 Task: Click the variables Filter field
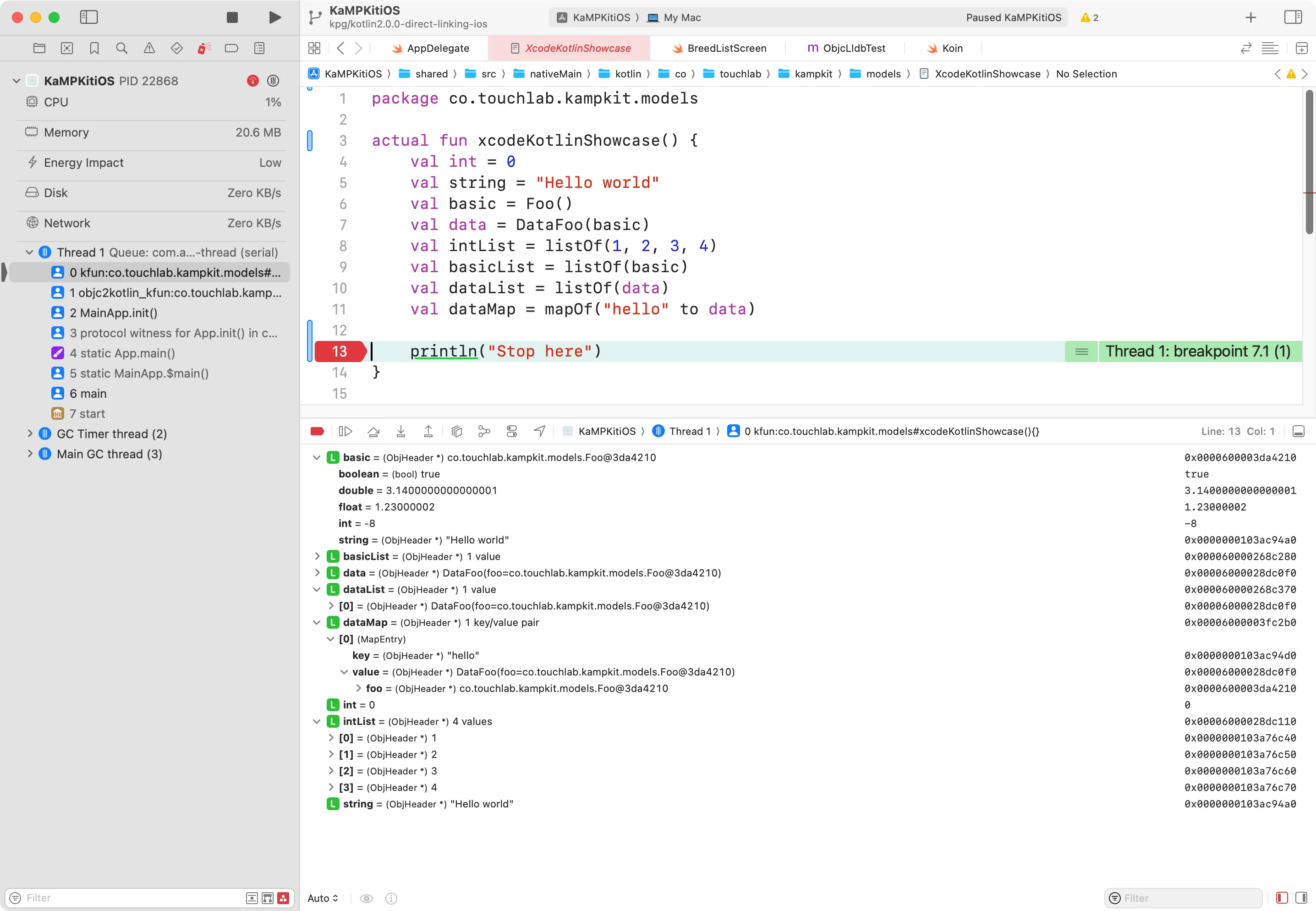[1184, 898]
